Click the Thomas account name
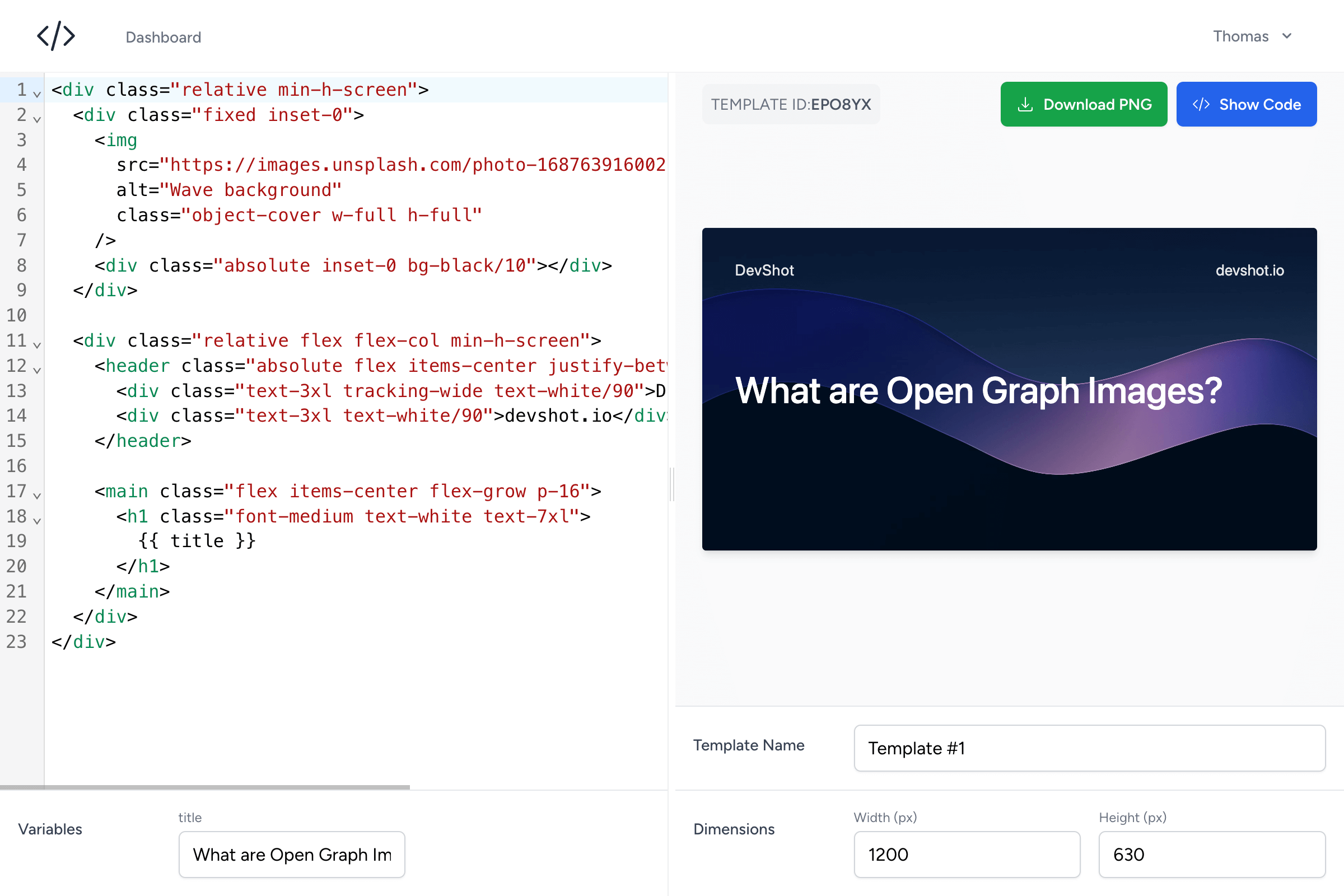The image size is (1344, 896). pos(1240,36)
